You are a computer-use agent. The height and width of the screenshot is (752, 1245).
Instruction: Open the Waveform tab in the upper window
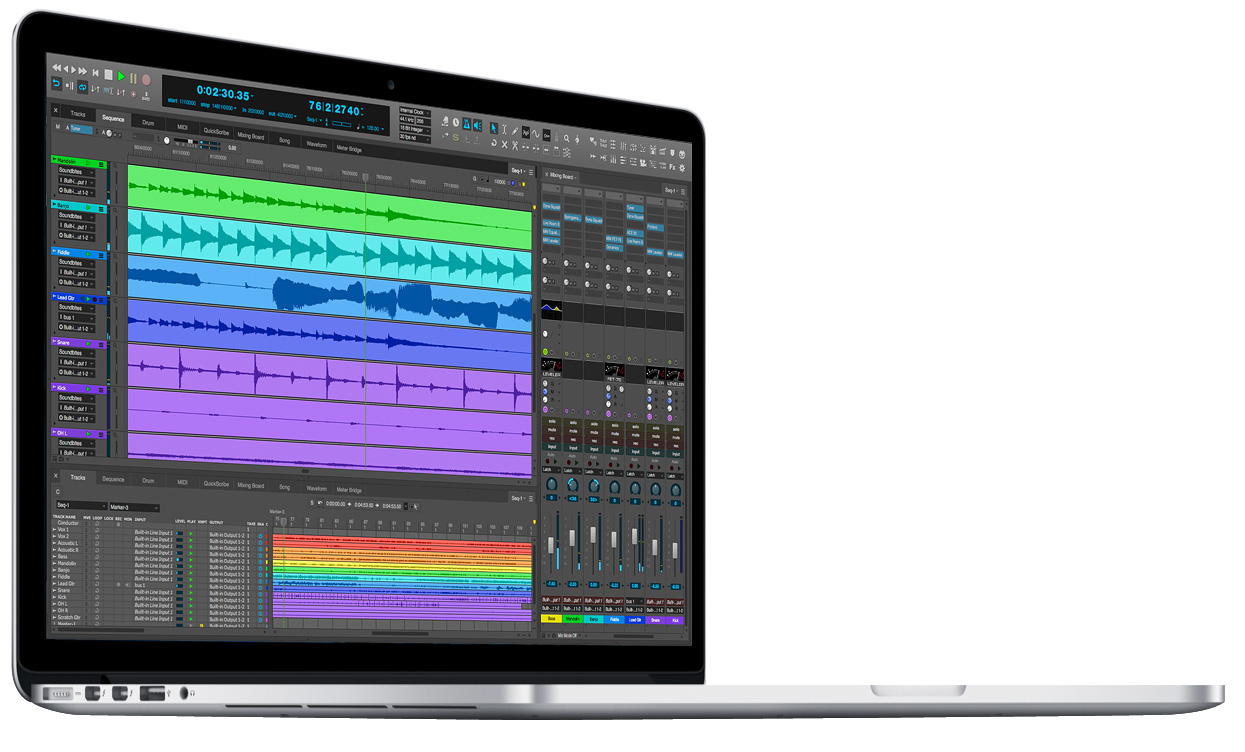pos(317,145)
